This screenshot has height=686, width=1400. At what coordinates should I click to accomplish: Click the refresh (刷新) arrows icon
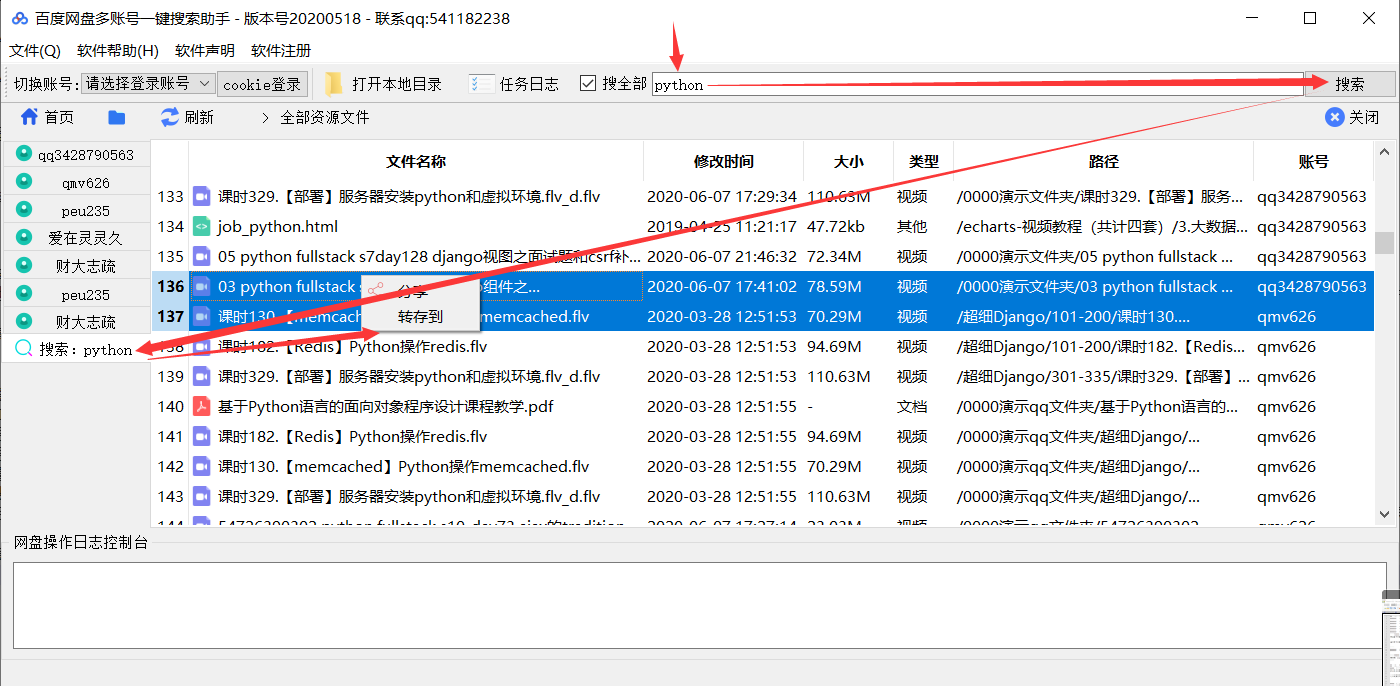170,117
